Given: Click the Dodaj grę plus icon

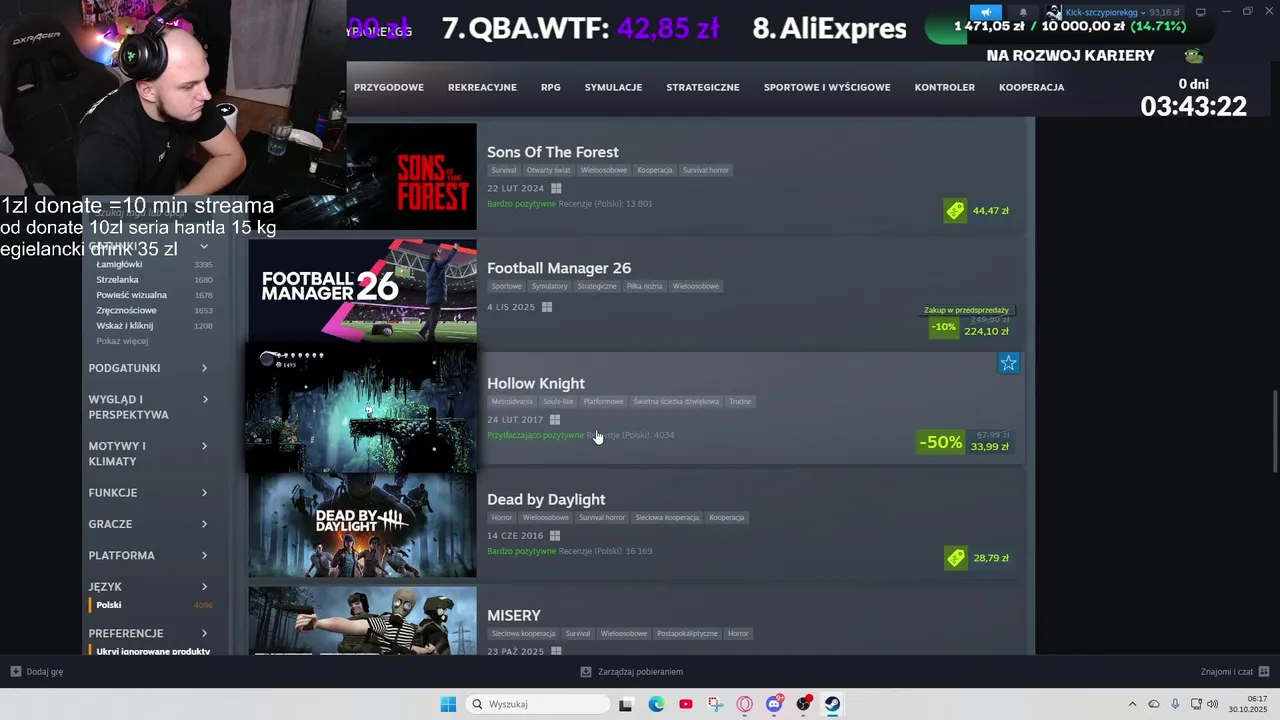Looking at the screenshot, I should point(15,672).
